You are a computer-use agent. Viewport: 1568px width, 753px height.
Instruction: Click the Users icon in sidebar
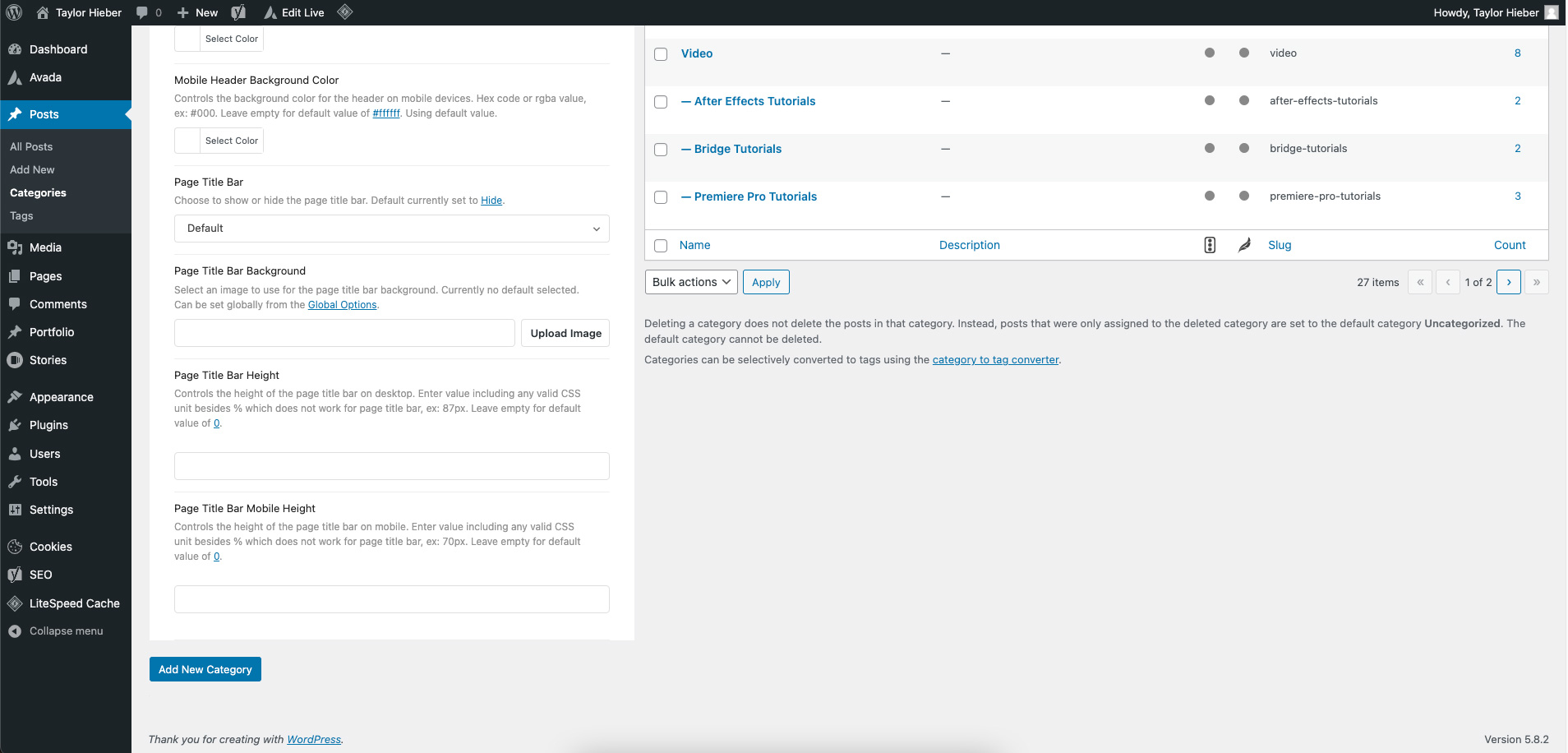pyautogui.click(x=15, y=454)
